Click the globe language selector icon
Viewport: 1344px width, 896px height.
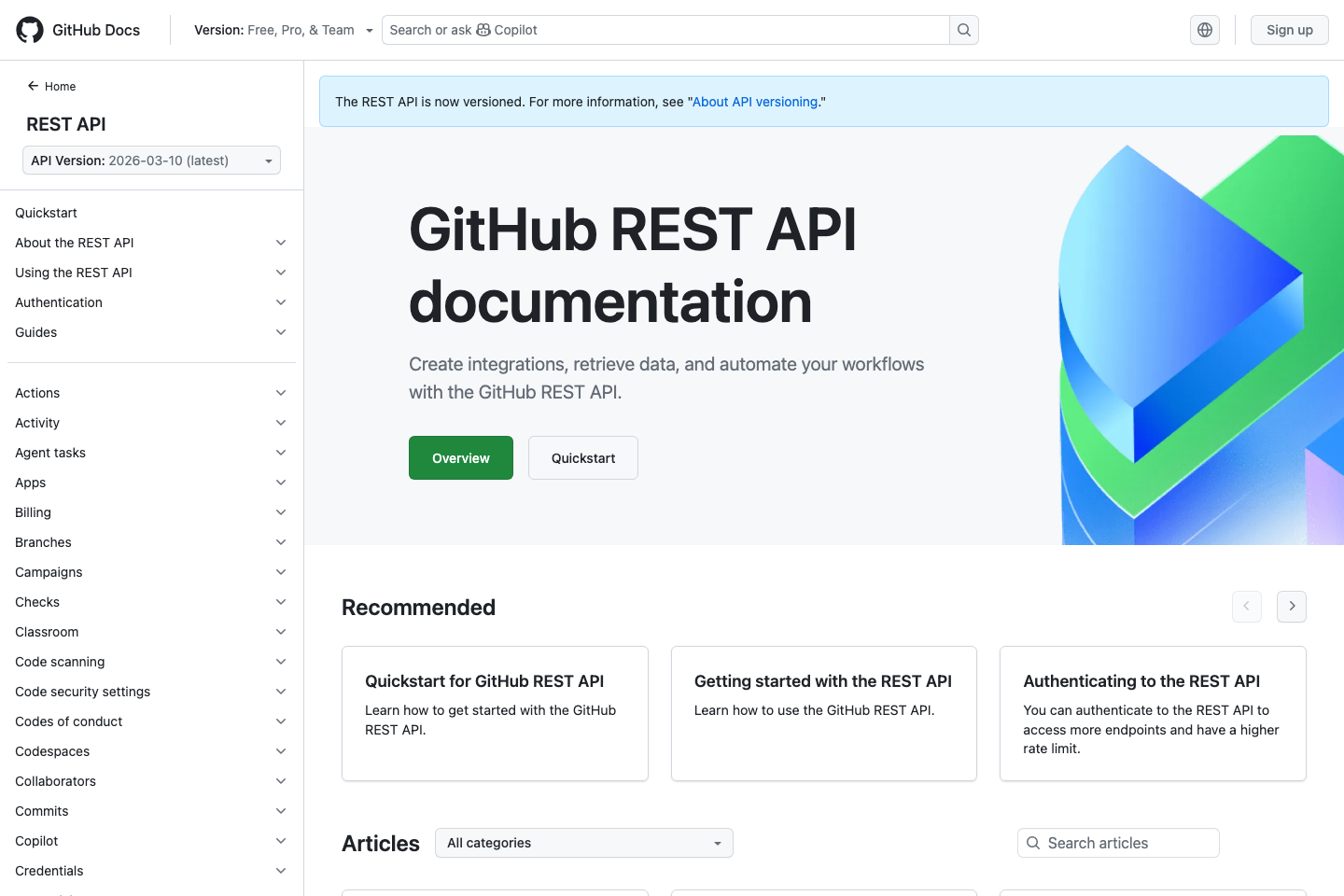click(x=1204, y=29)
